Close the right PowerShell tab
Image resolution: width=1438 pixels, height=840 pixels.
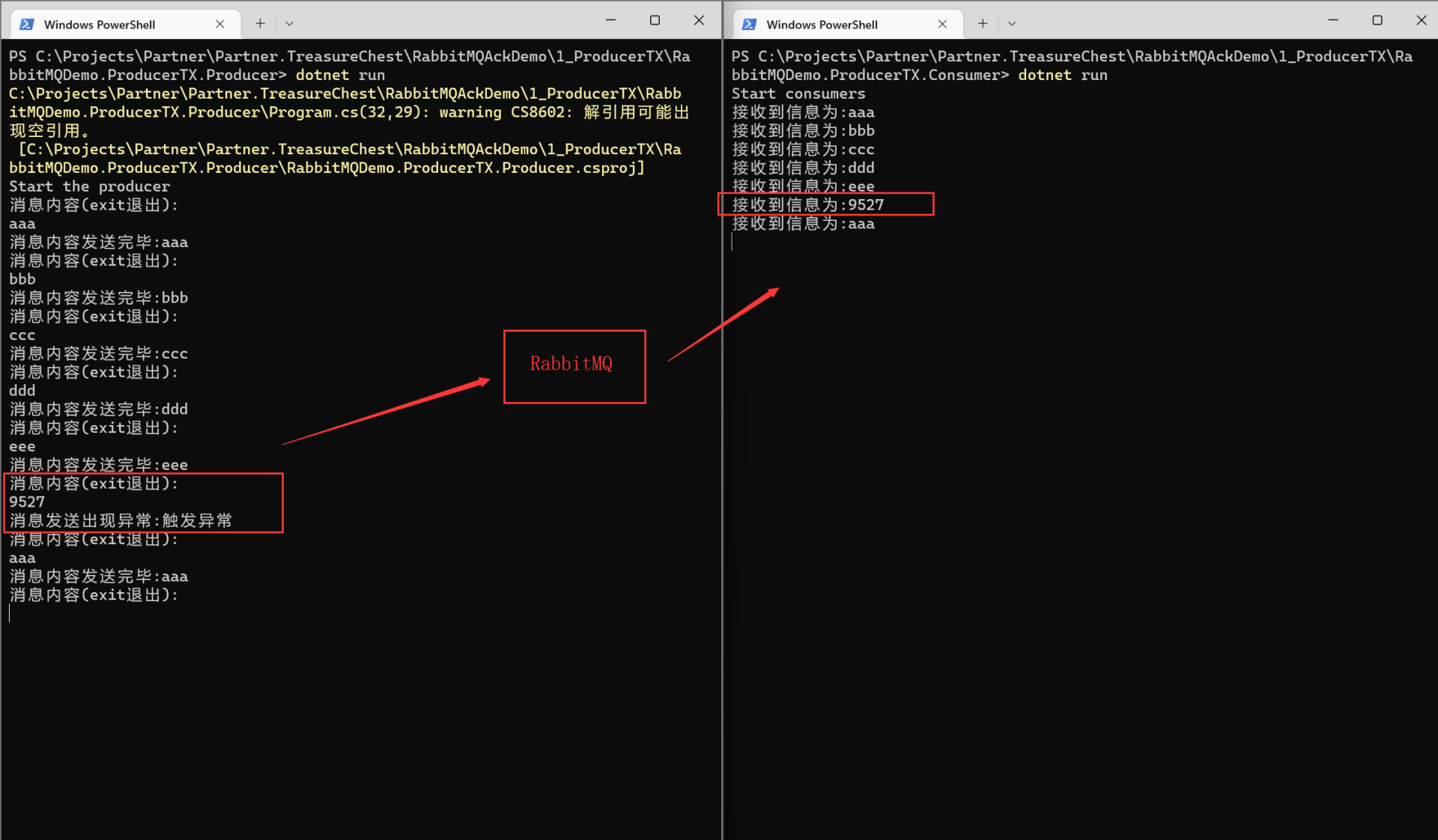click(x=942, y=24)
